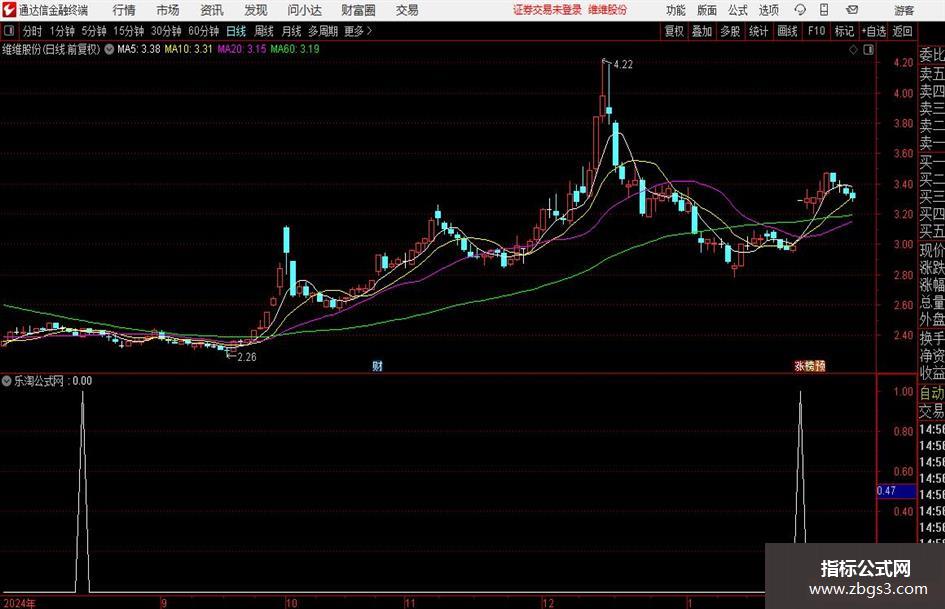This screenshot has height=609, width=945.
Task: Open the 行情 menu
Action: (x=124, y=10)
